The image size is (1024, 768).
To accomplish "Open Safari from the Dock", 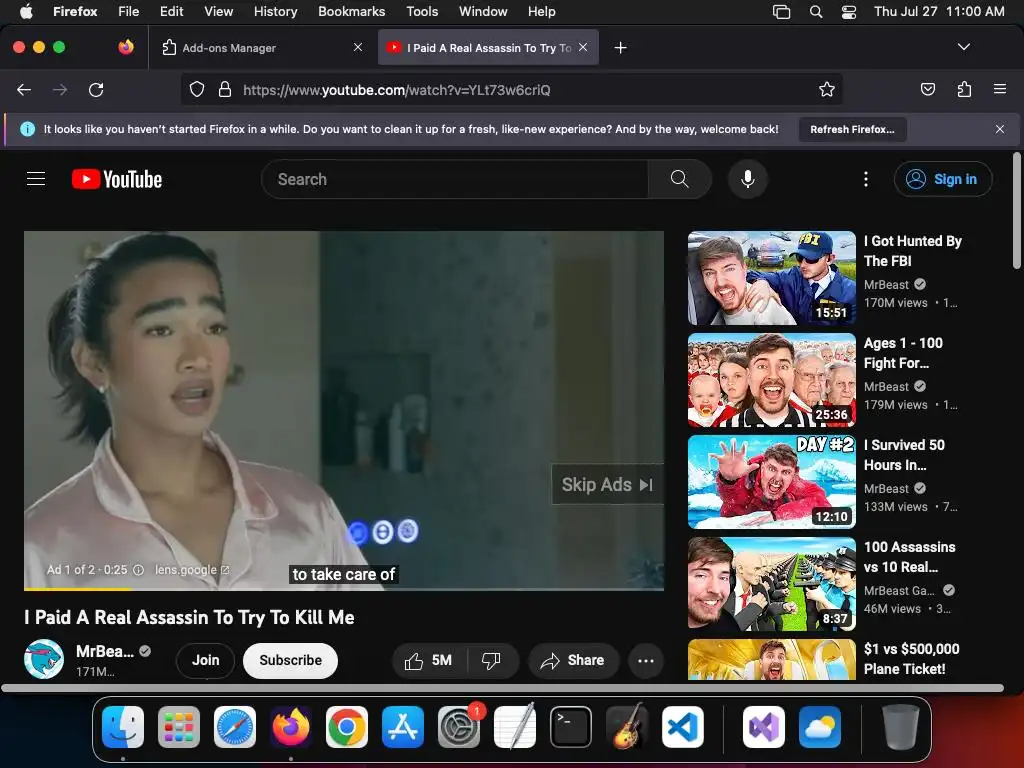I will (x=235, y=727).
